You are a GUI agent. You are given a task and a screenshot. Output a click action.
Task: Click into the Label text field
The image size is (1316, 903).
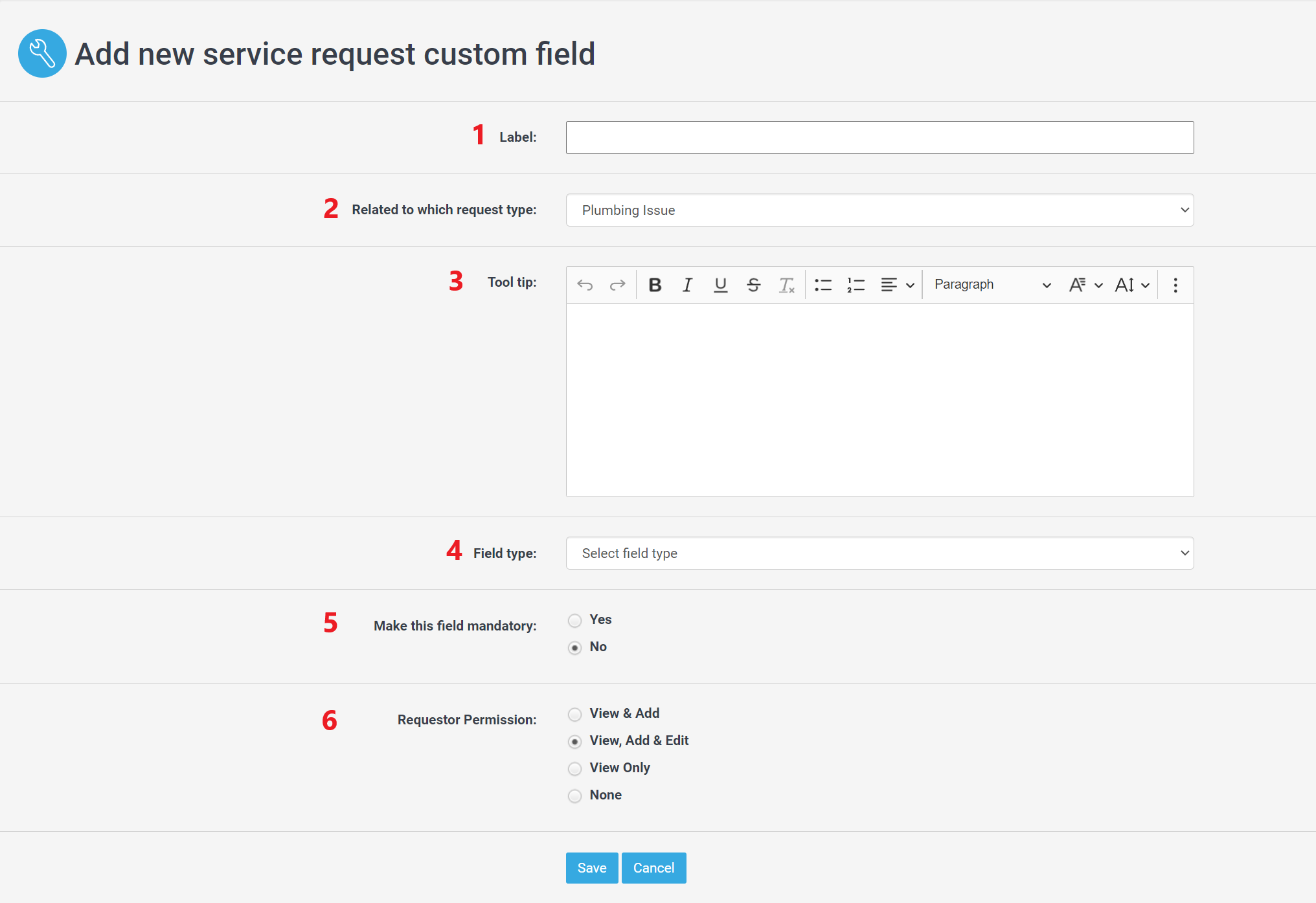coord(879,137)
